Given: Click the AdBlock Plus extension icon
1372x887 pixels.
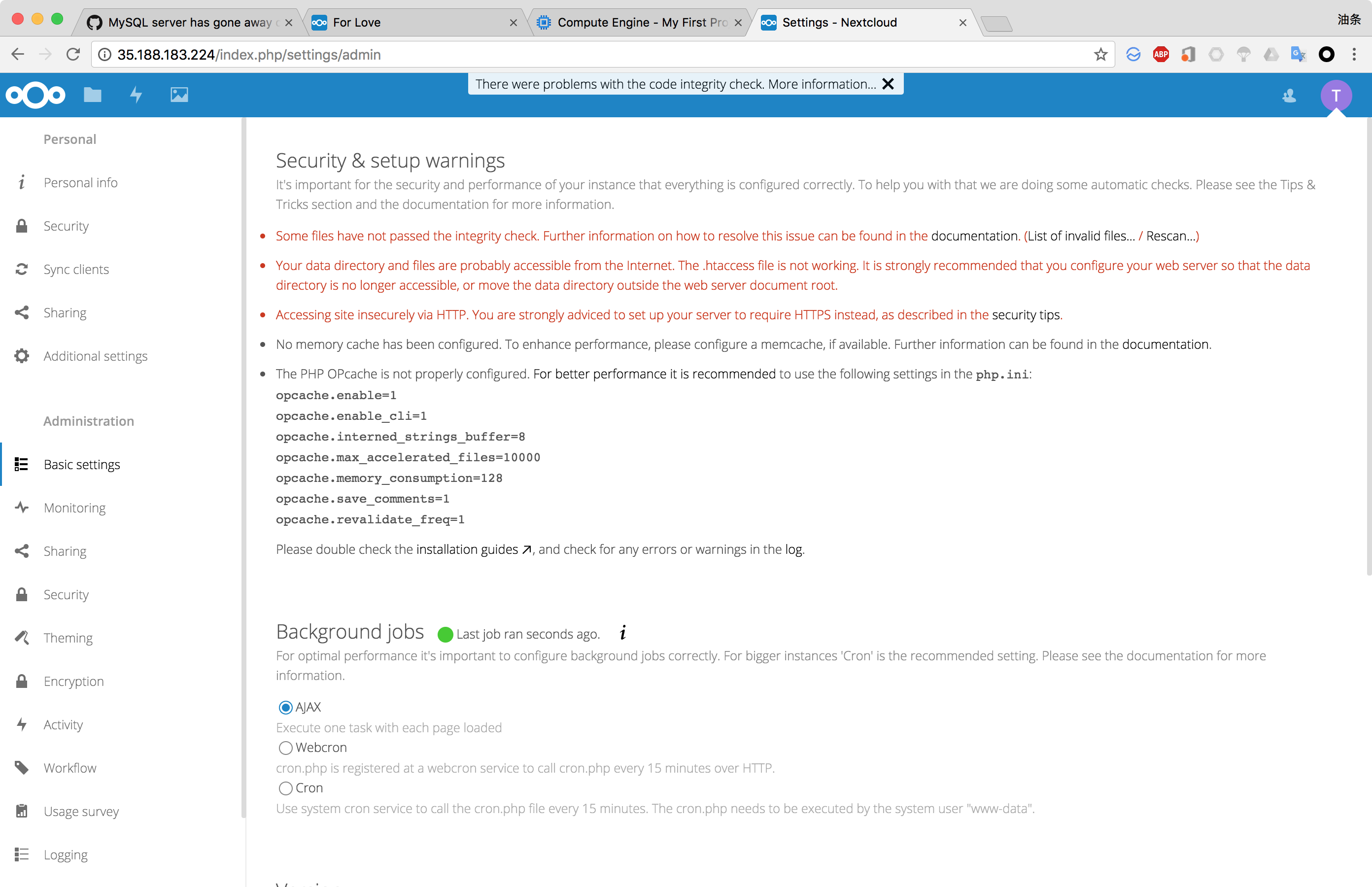Looking at the screenshot, I should [1161, 55].
